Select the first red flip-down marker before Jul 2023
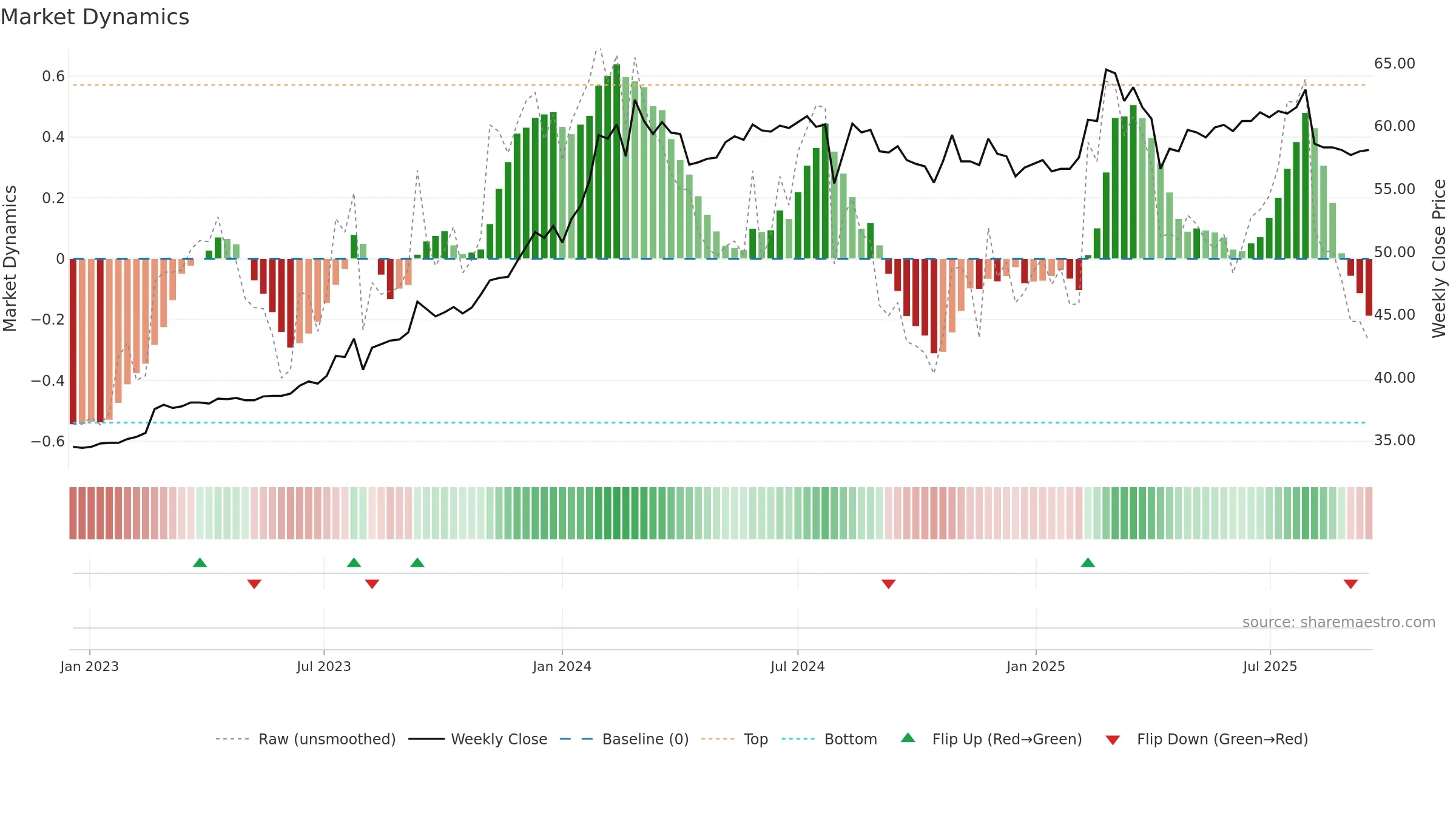 [254, 584]
